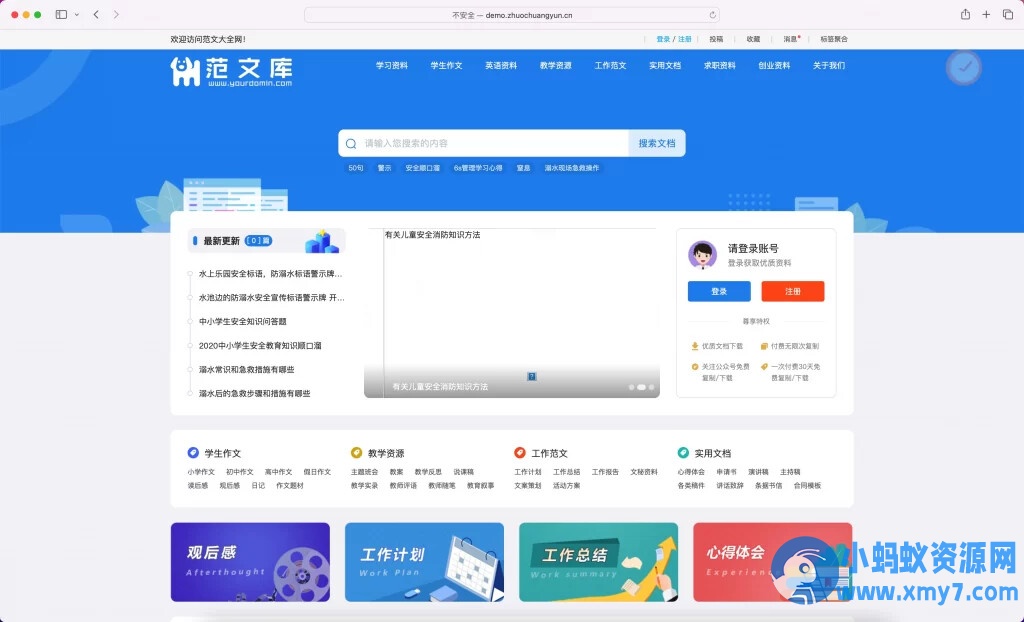Expand the Safari sidebar dropdown arrow
The width and height of the screenshot is (1024, 622).
77,15
